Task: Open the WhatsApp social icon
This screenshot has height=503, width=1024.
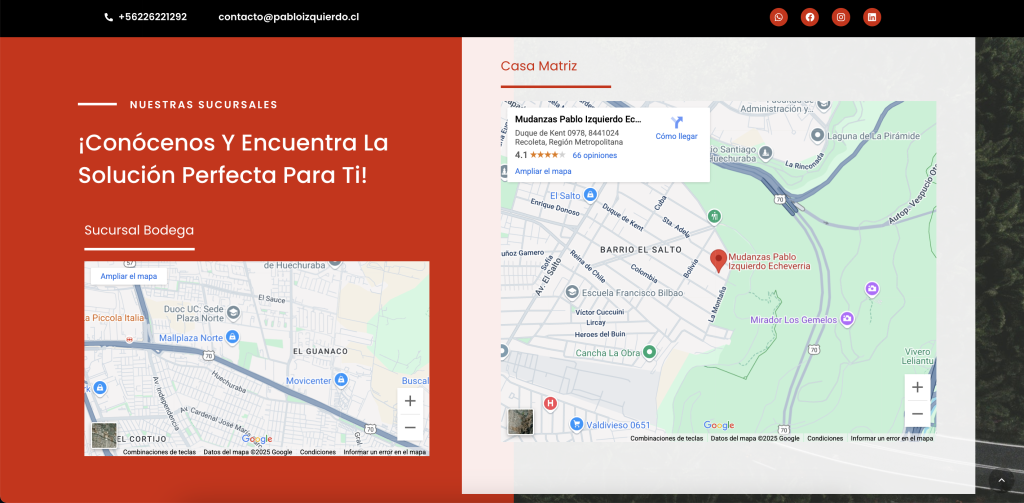Action: click(778, 18)
